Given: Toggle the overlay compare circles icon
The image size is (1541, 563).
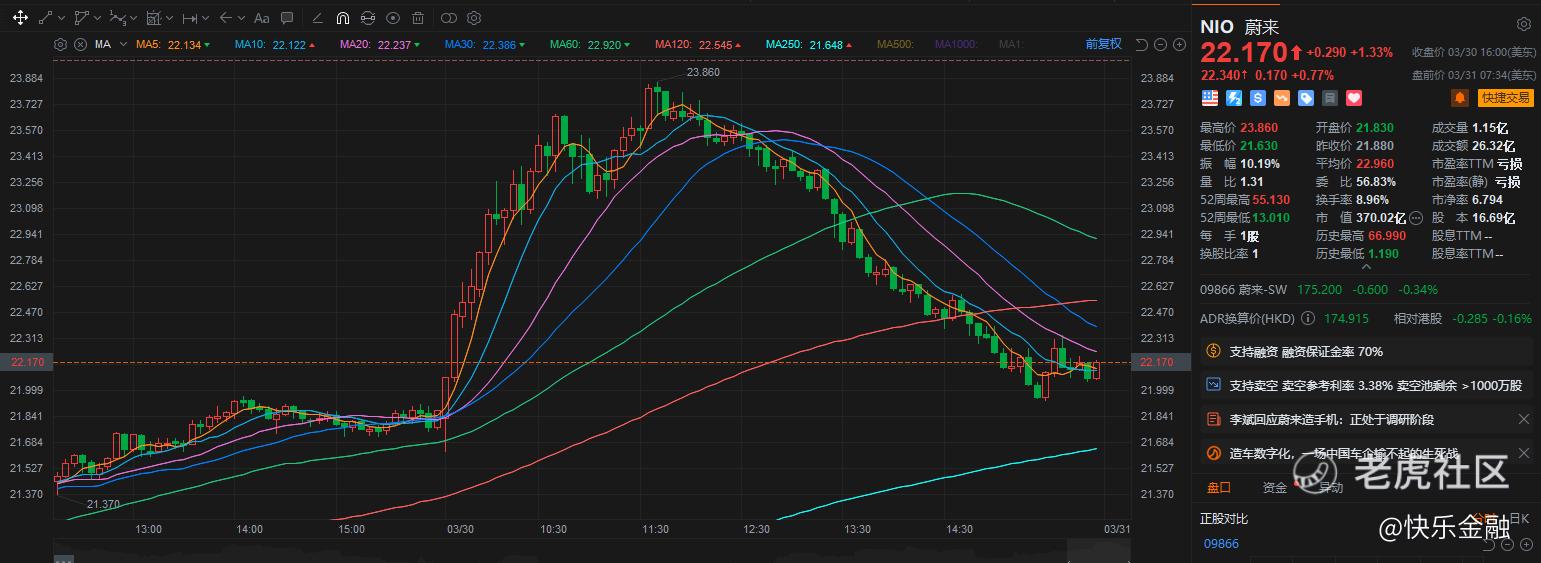Looking at the screenshot, I should (448, 18).
